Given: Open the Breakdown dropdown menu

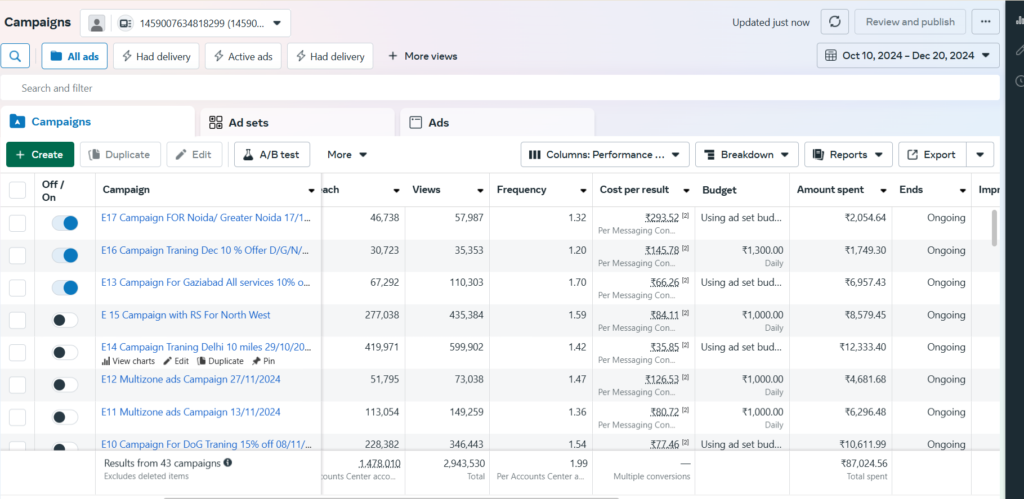Looking at the screenshot, I should point(746,155).
